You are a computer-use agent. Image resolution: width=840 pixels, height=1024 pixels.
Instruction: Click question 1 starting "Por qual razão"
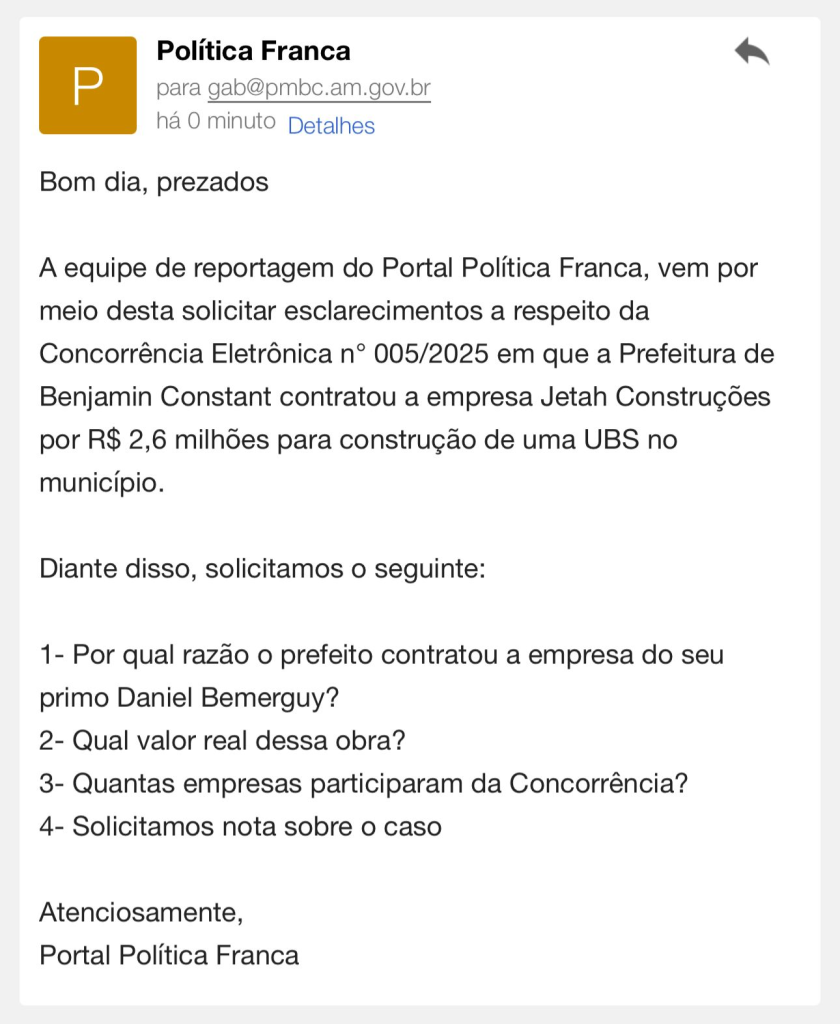380,656
